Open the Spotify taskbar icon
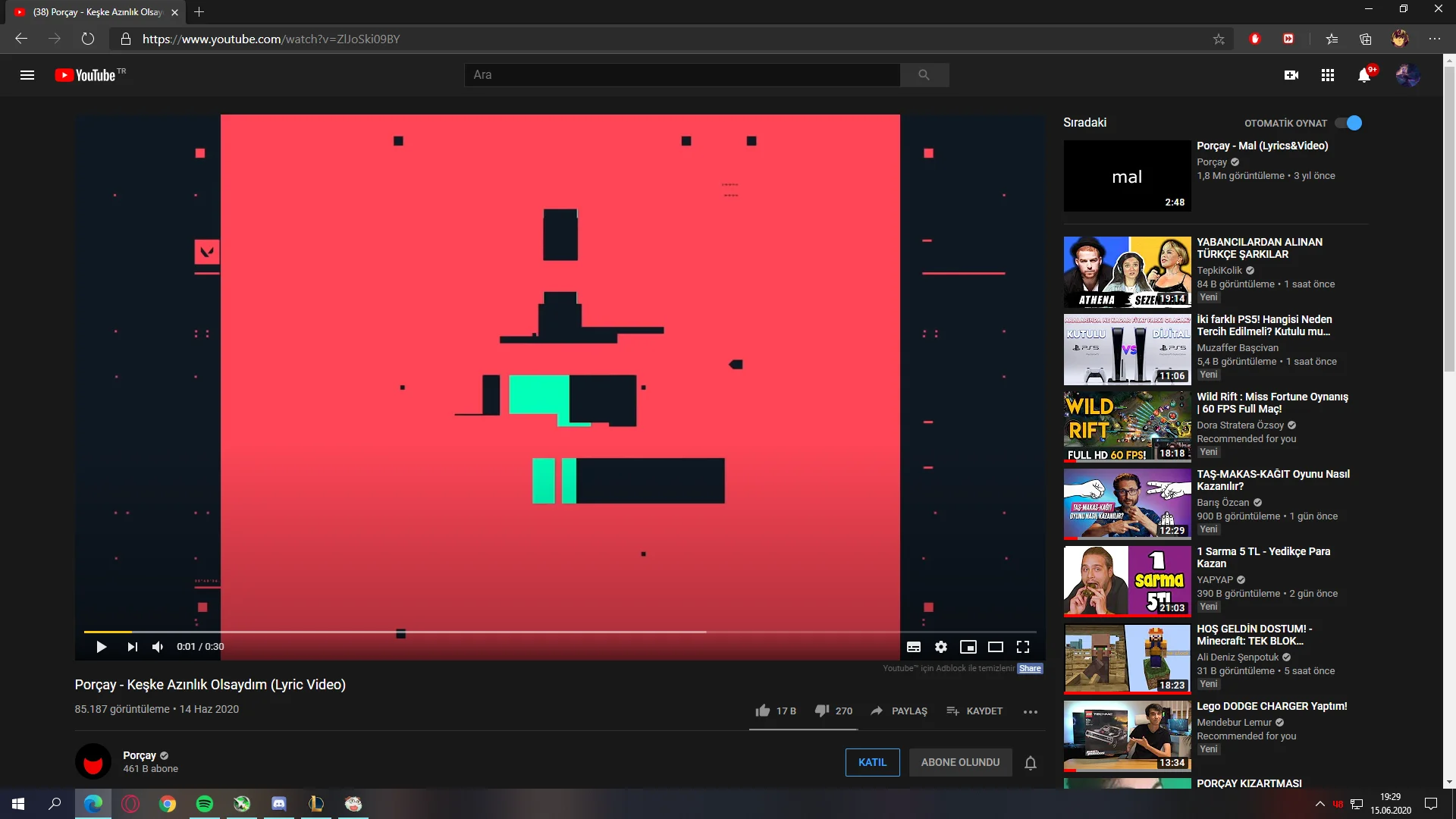Viewport: 1456px width, 819px height. (204, 804)
